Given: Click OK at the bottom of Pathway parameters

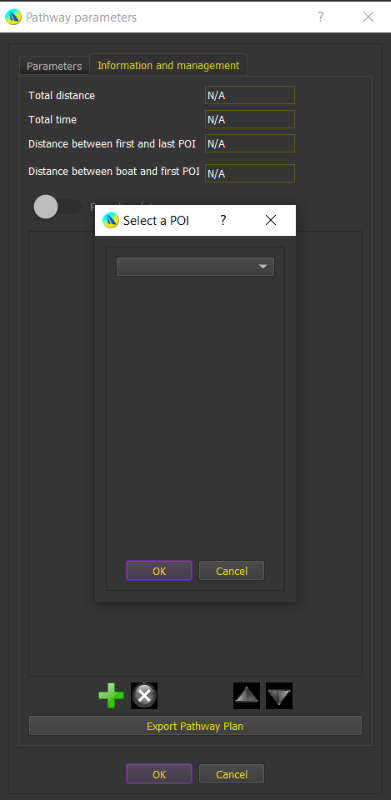Looking at the screenshot, I should [159, 774].
